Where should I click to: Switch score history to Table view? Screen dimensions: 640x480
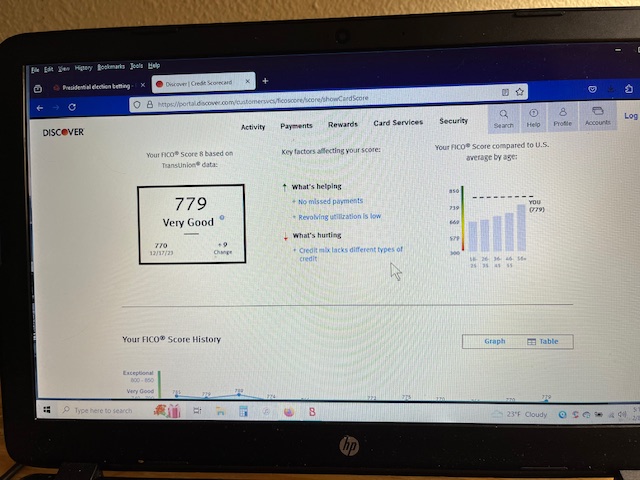coord(543,342)
